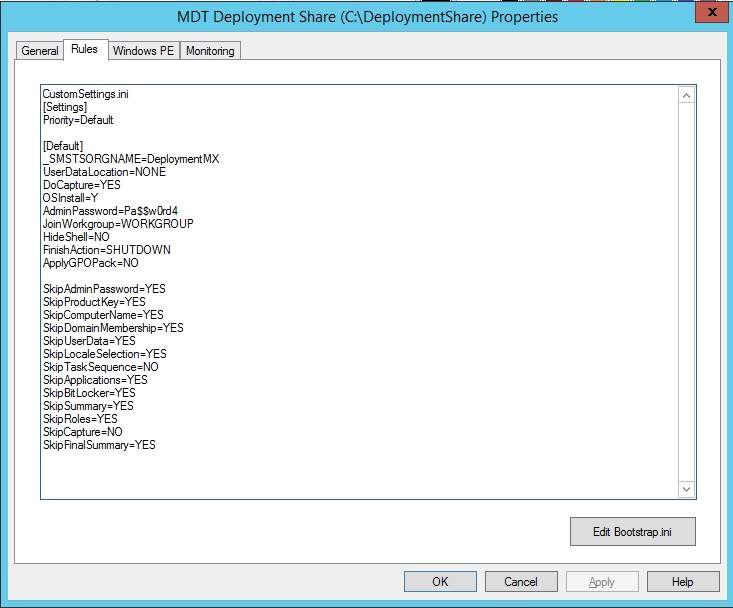
Task: Open the Windows PE tab
Action: [x=144, y=51]
